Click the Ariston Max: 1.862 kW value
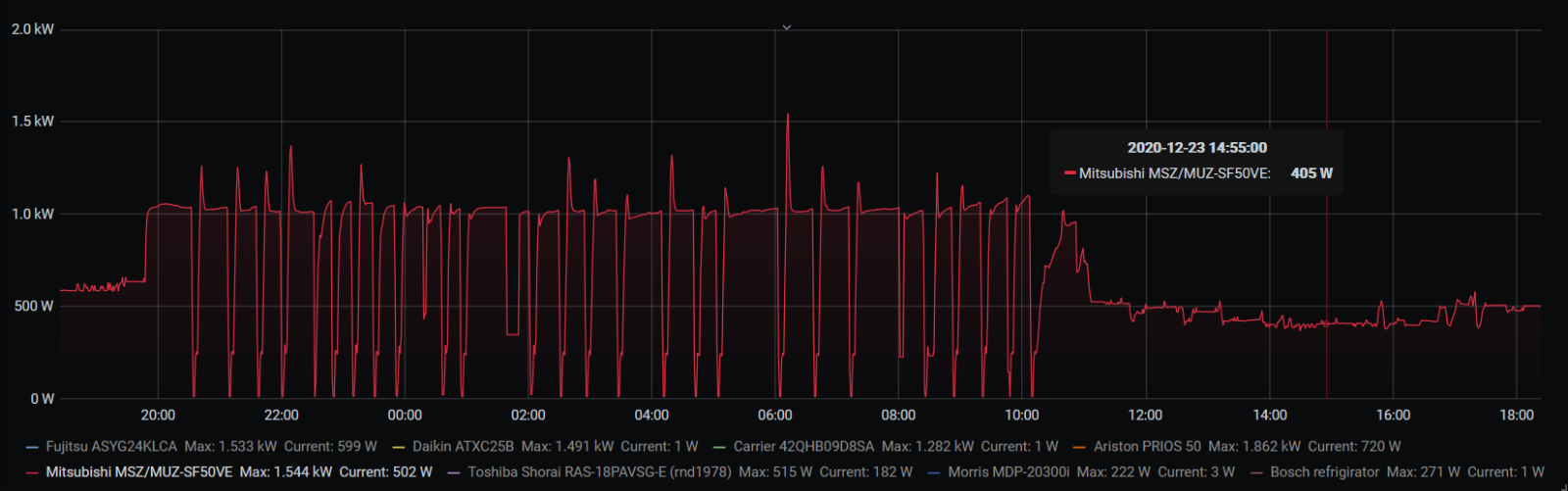Viewport: 1568px width, 491px height. (1254, 446)
